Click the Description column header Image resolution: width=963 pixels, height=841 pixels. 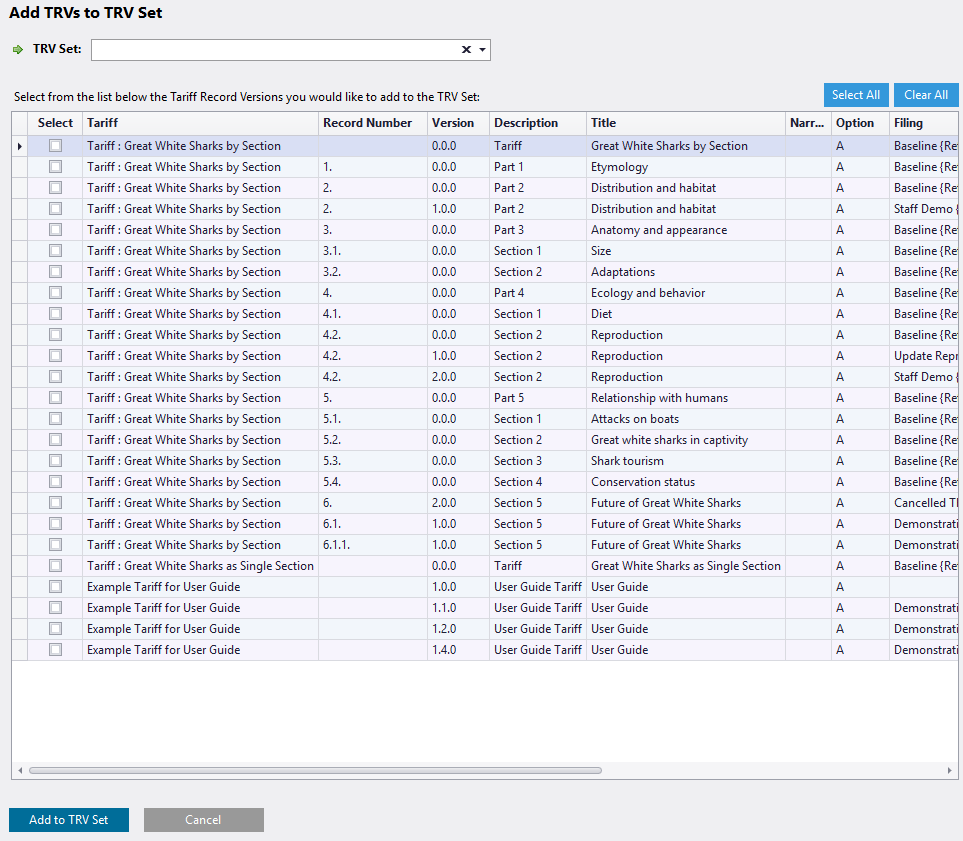[538, 123]
